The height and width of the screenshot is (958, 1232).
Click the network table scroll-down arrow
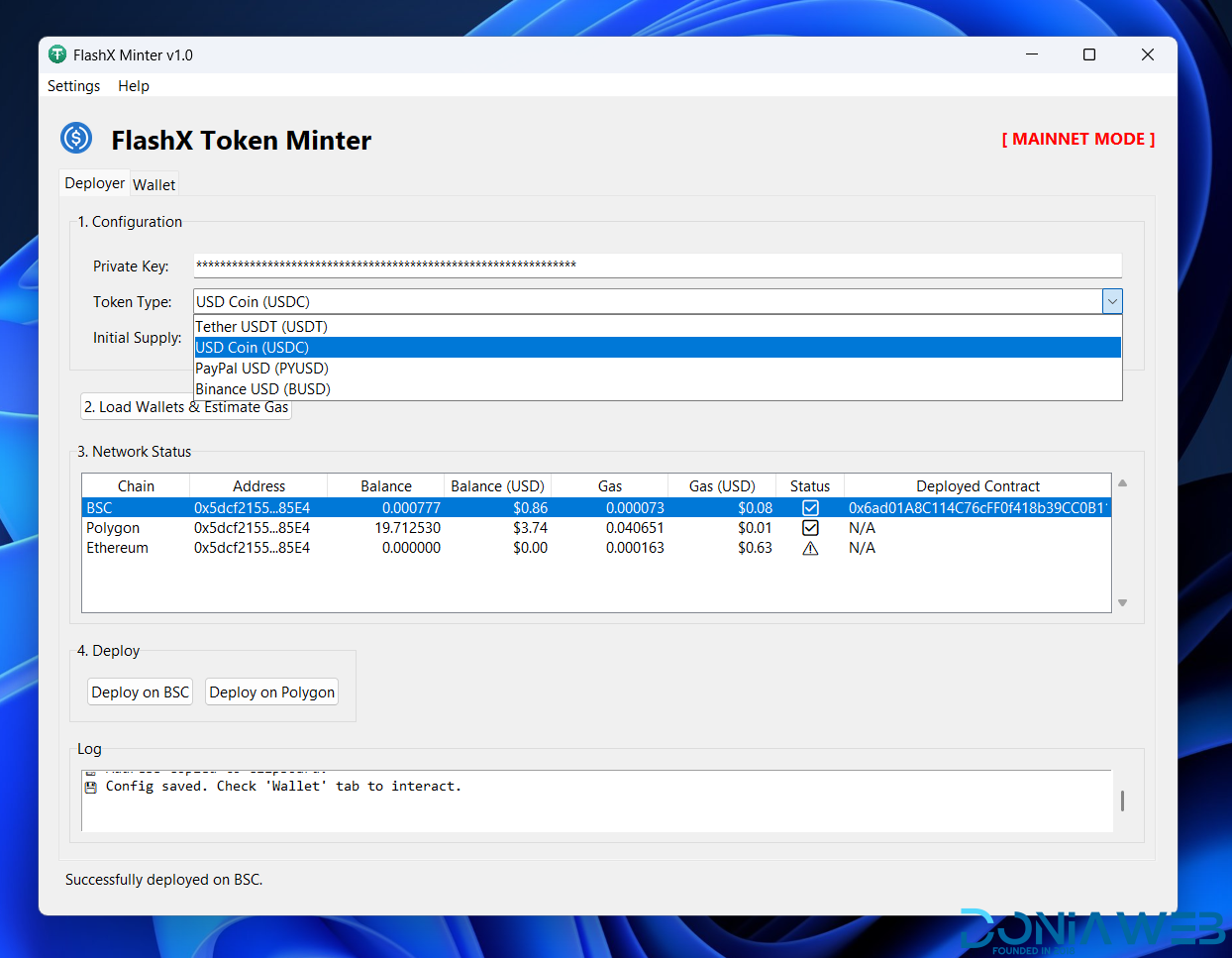1122,602
